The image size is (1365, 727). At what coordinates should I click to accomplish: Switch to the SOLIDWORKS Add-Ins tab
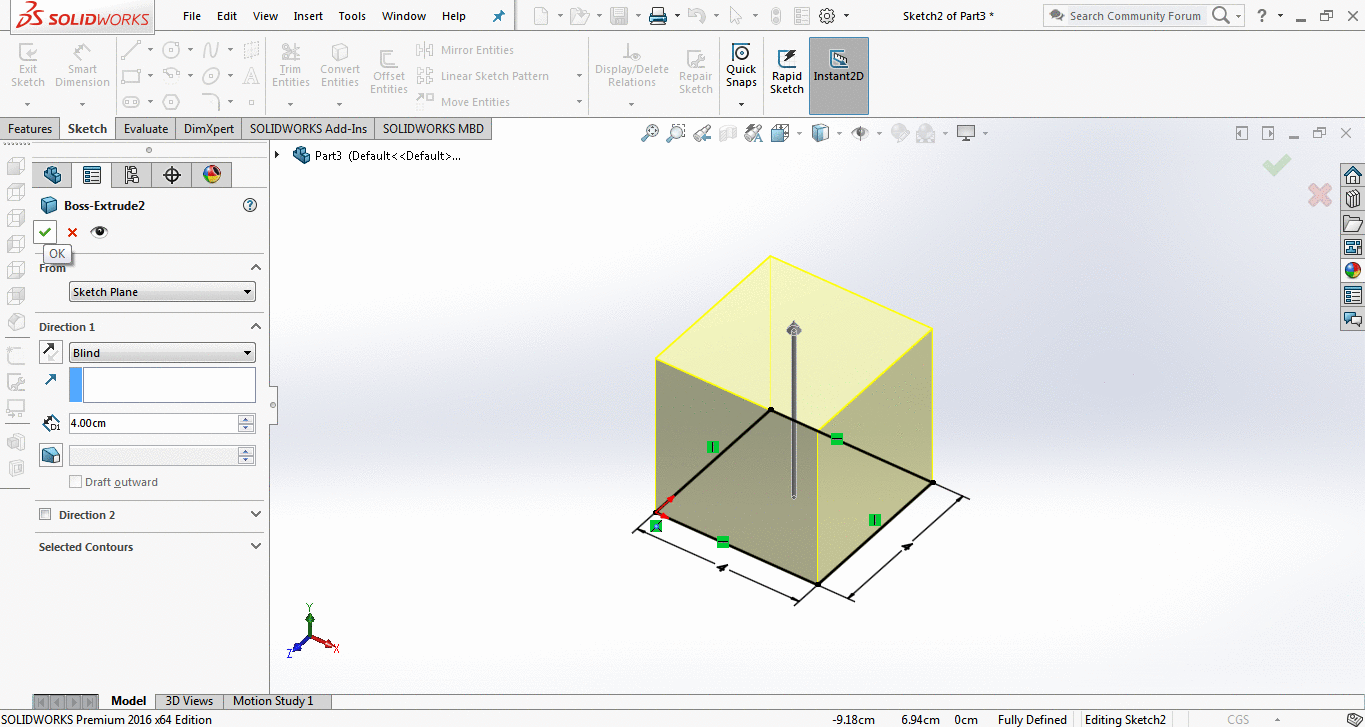click(309, 129)
